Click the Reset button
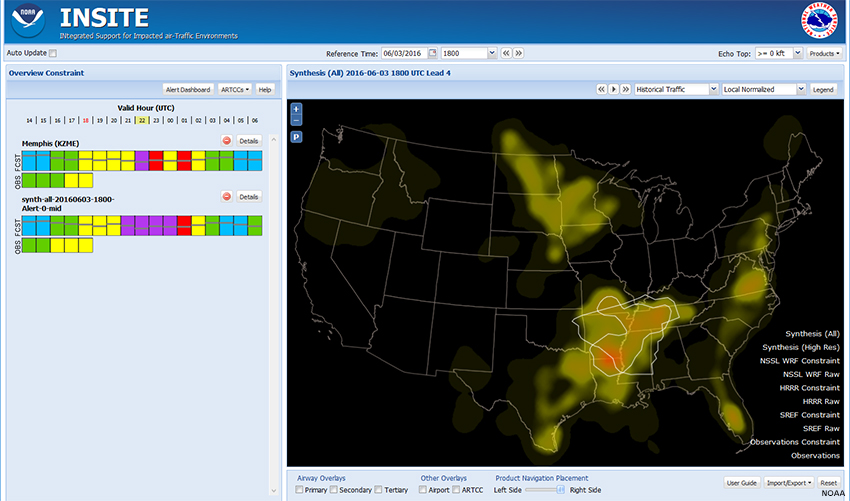The height and width of the screenshot is (501, 850). coord(828,483)
